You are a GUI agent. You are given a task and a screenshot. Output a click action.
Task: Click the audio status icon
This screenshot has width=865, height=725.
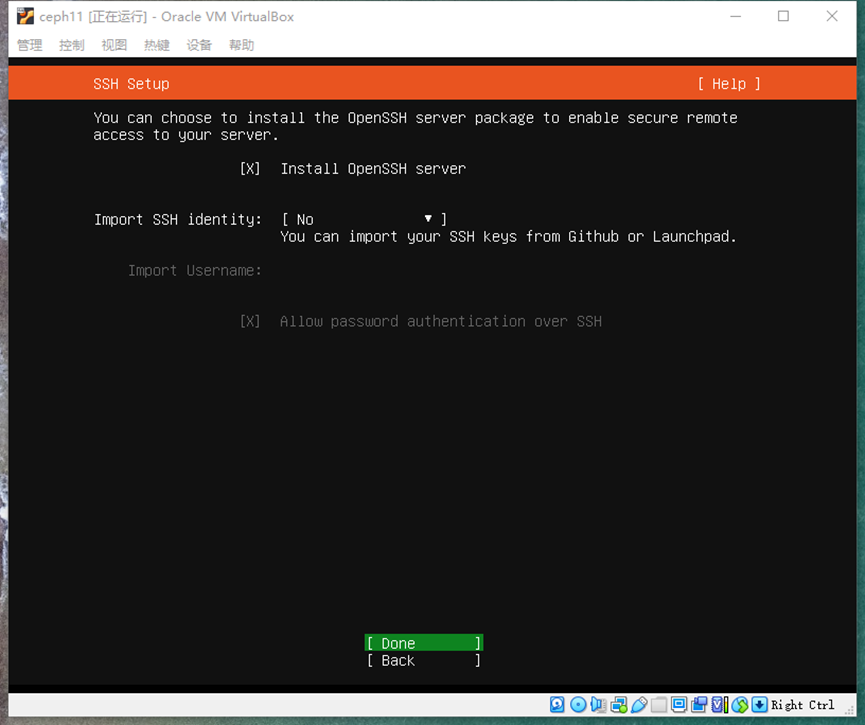[599, 705]
